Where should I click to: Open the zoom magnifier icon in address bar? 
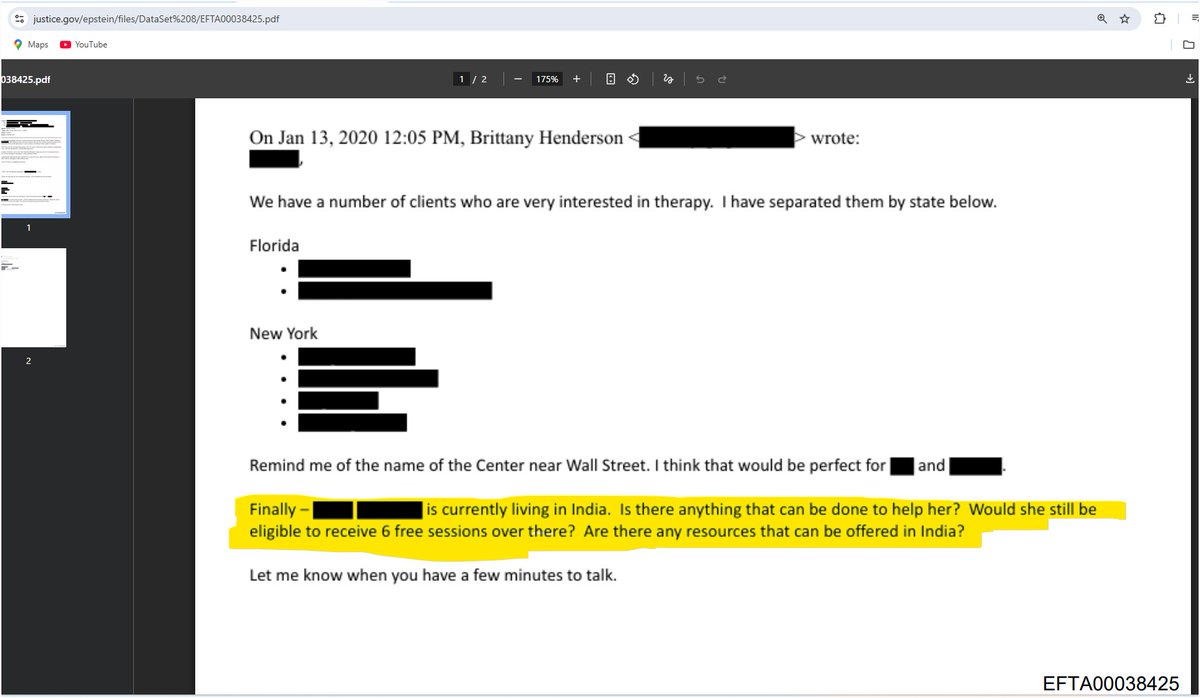tap(1102, 18)
